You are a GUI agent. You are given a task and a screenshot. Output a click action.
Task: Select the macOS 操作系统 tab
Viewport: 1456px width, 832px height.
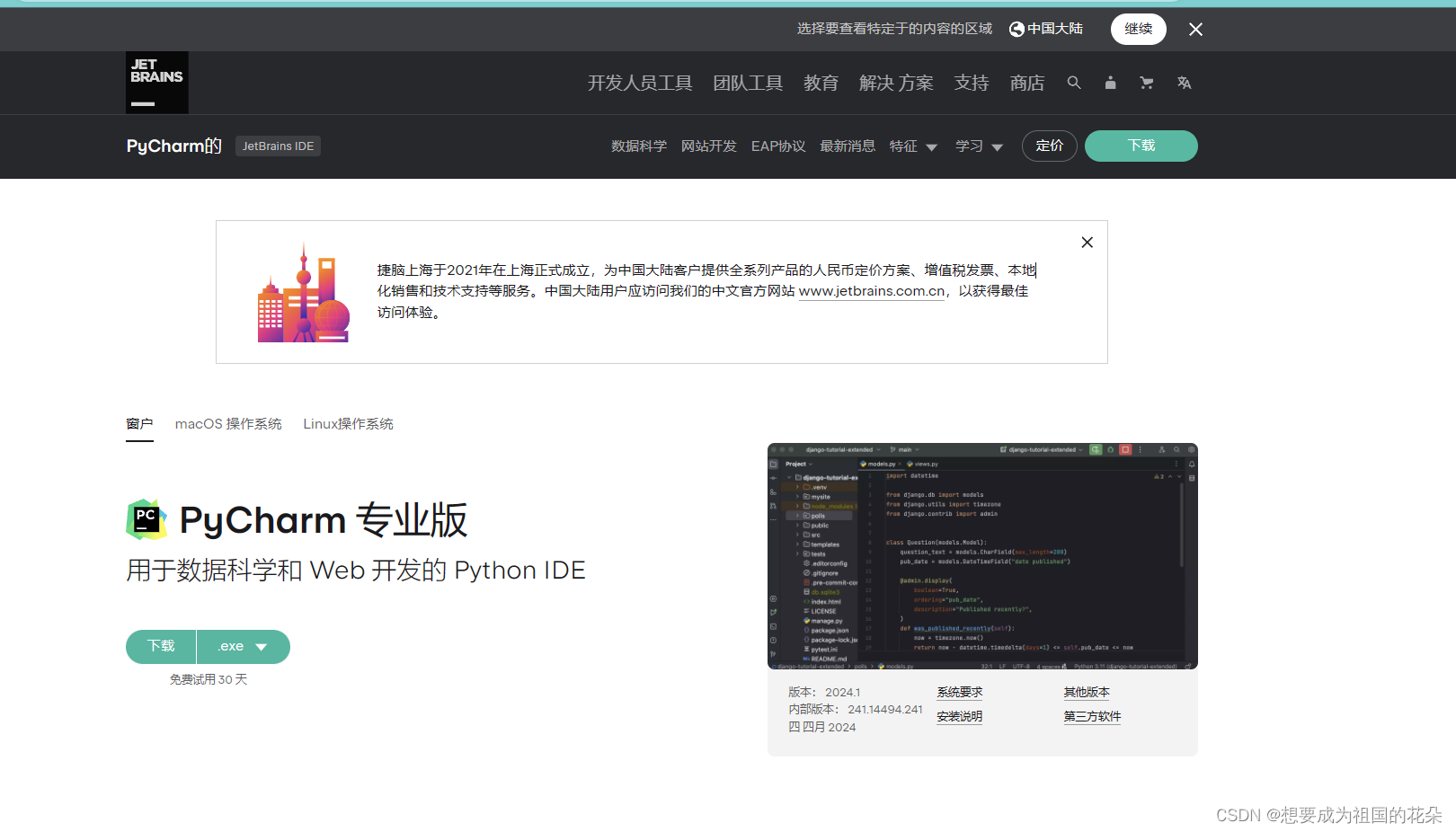click(x=228, y=424)
